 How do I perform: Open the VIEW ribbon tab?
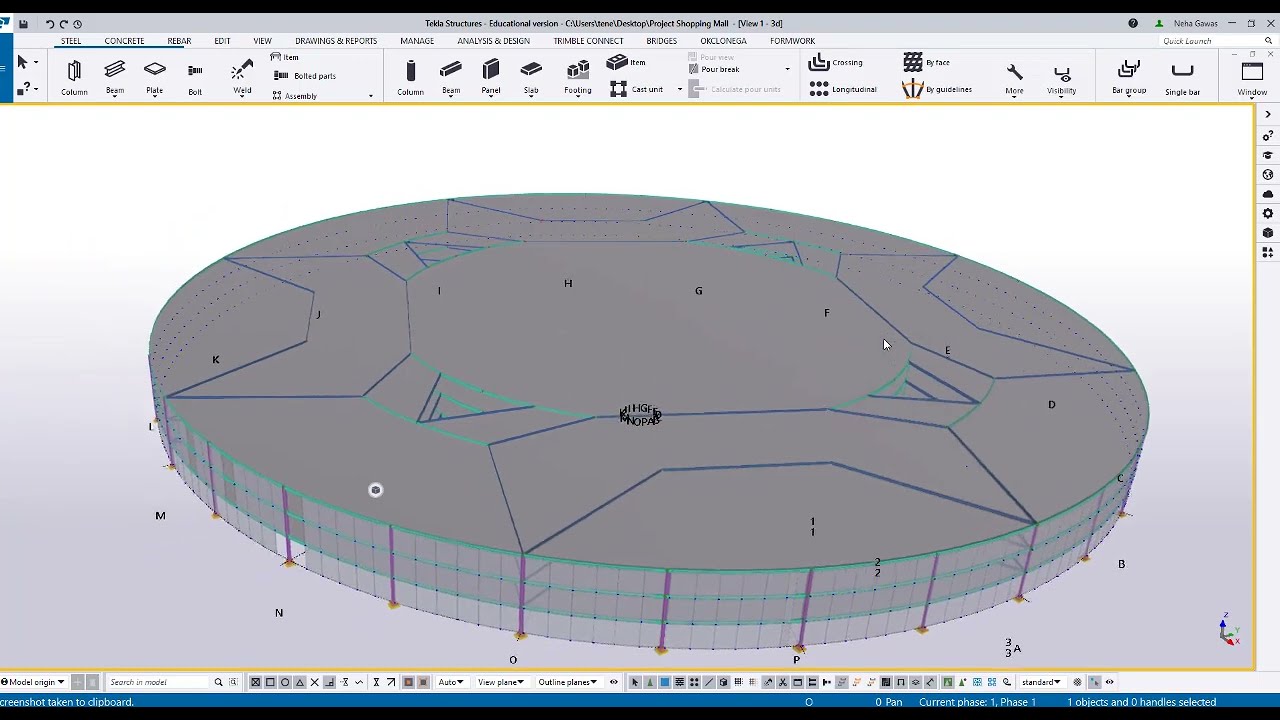[x=262, y=41]
